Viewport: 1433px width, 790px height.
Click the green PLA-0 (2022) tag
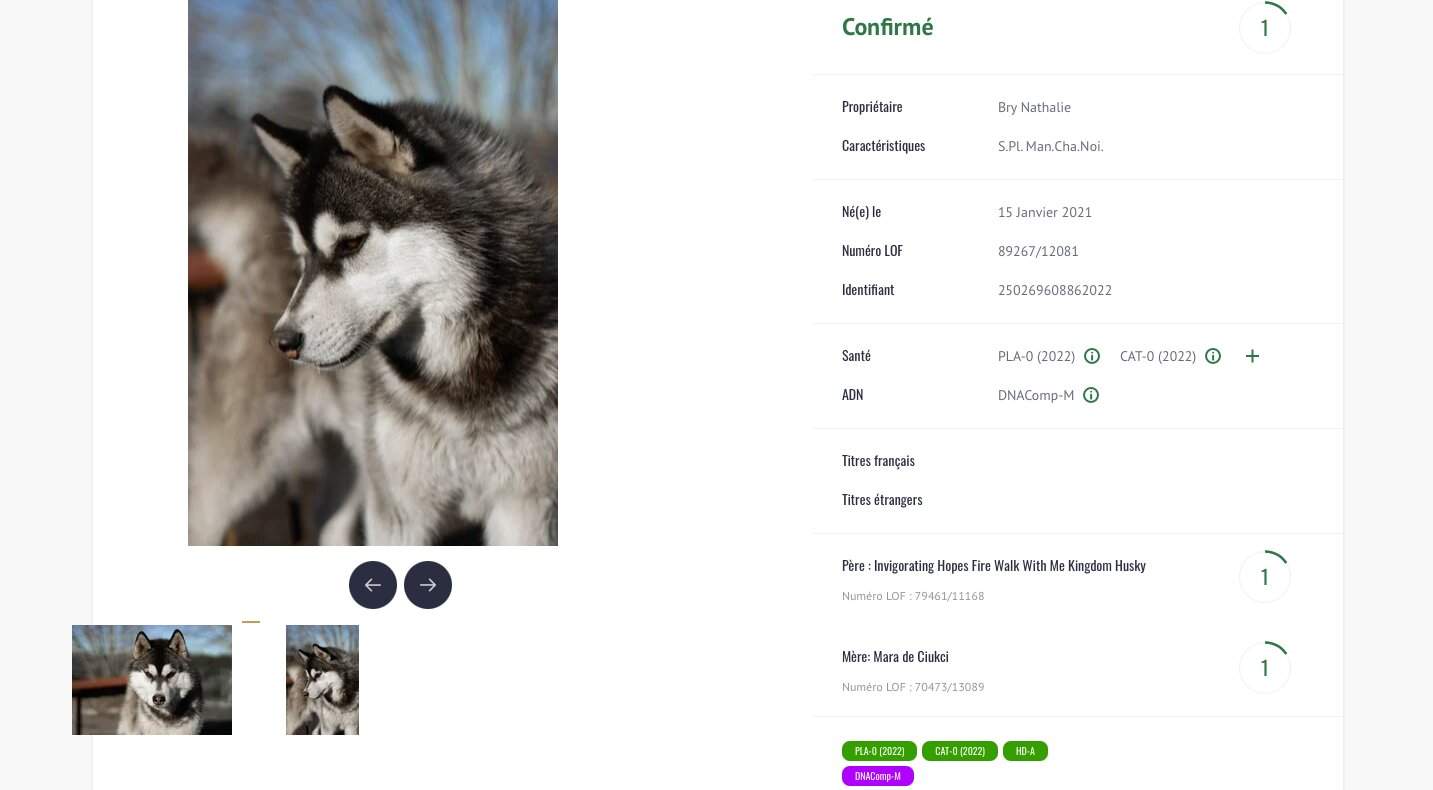click(x=879, y=751)
